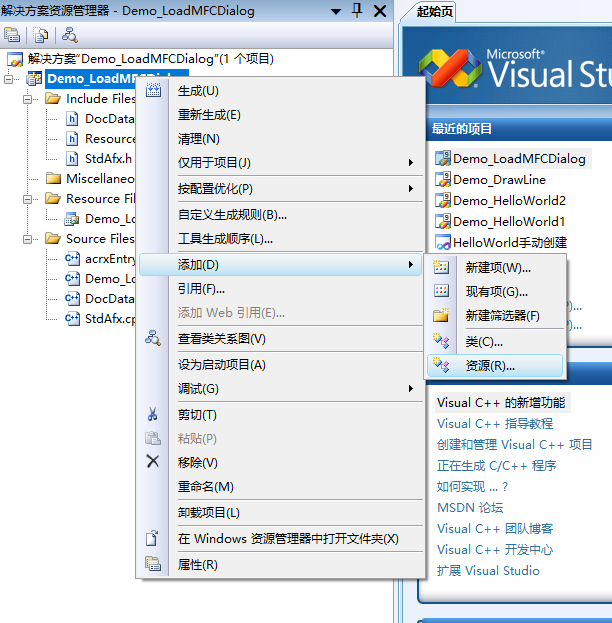612x623 pixels.
Task: Open recent project Demo_HelloWorld1
Action: 509,222
